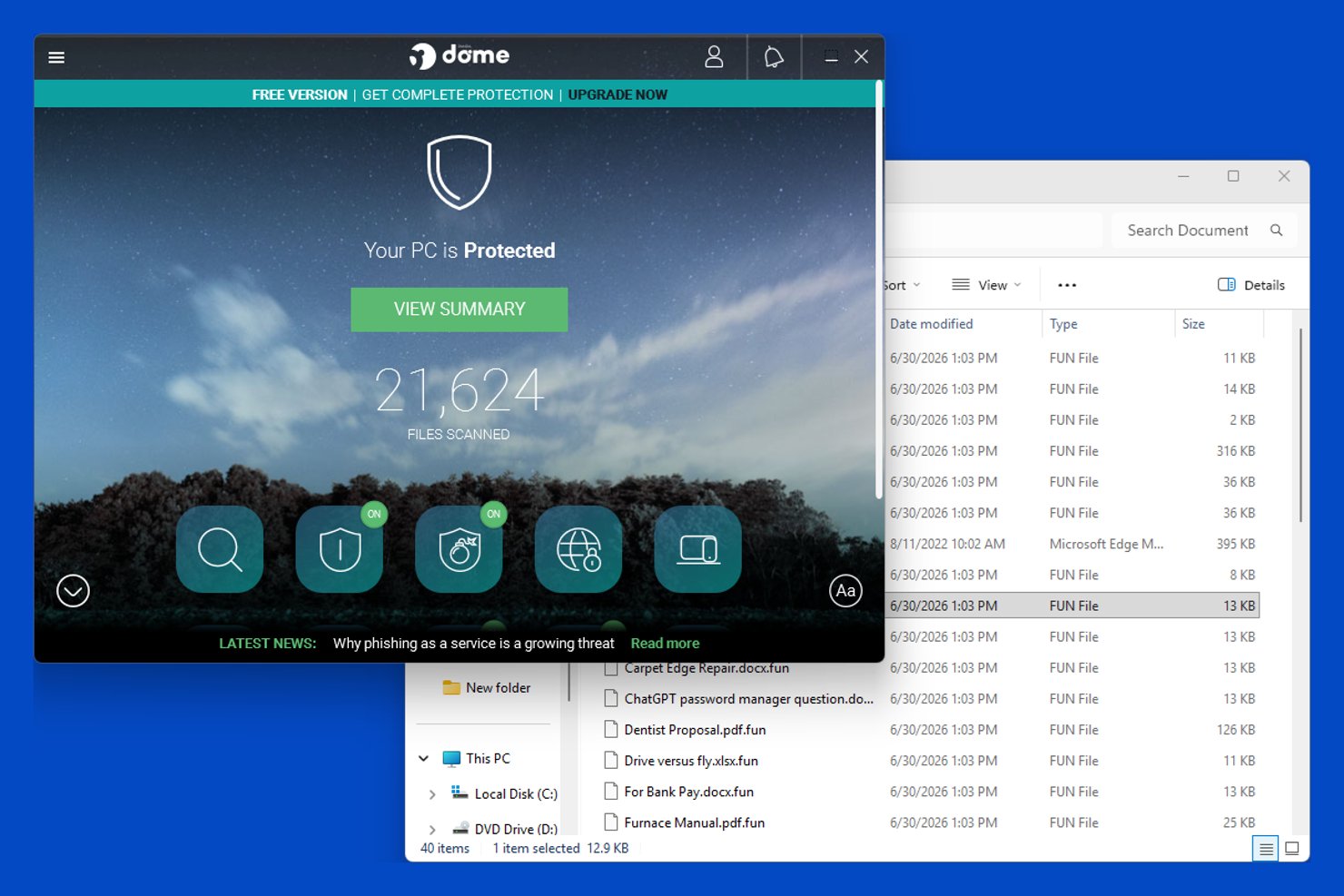The height and width of the screenshot is (896, 1344).
Task: Click the 8/11/2022 10:02 AM date cell
Action: (947, 544)
